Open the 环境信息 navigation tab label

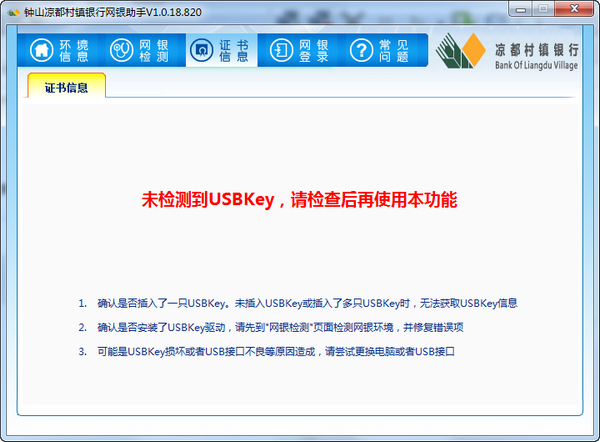pyautogui.click(x=74, y=51)
